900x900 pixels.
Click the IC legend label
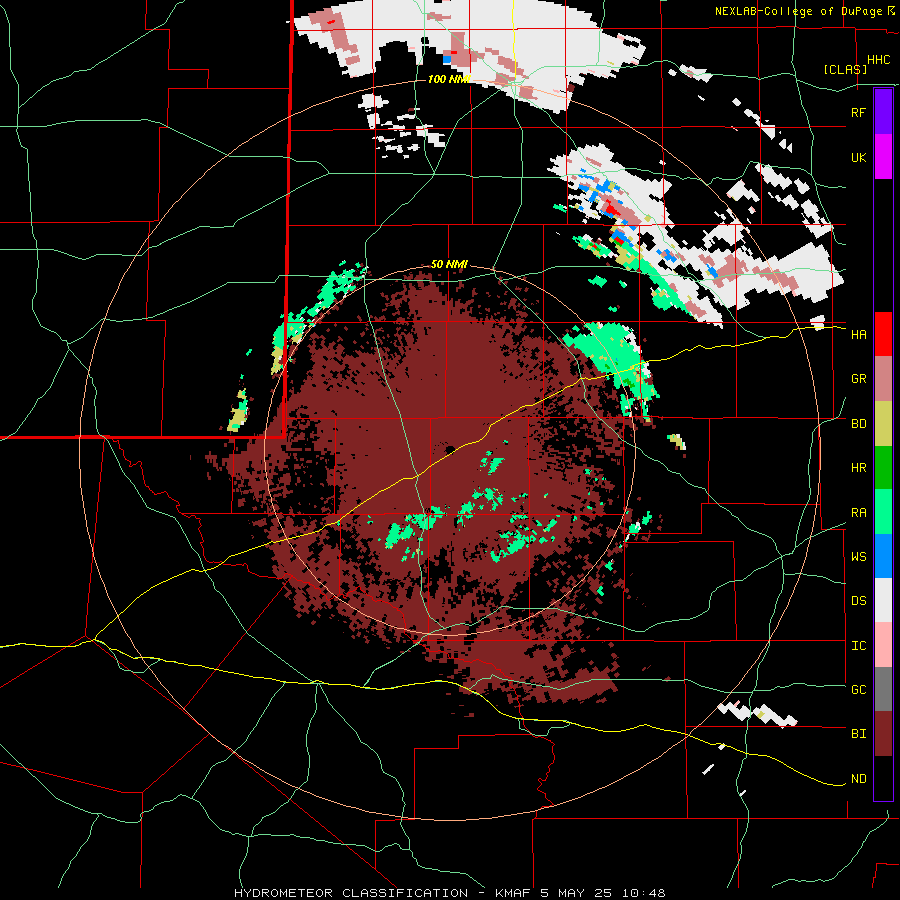(x=858, y=646)
